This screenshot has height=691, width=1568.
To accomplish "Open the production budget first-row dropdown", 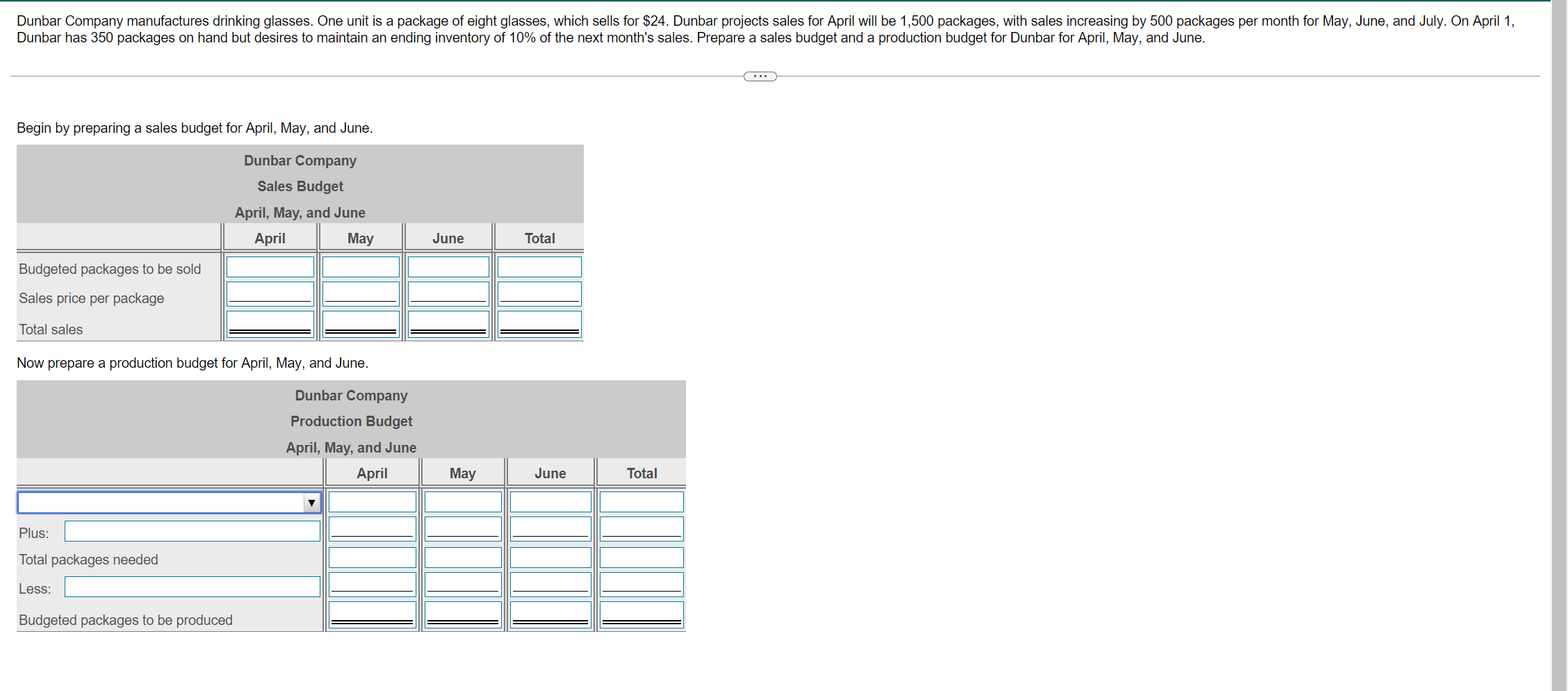I will click(167, 502).
